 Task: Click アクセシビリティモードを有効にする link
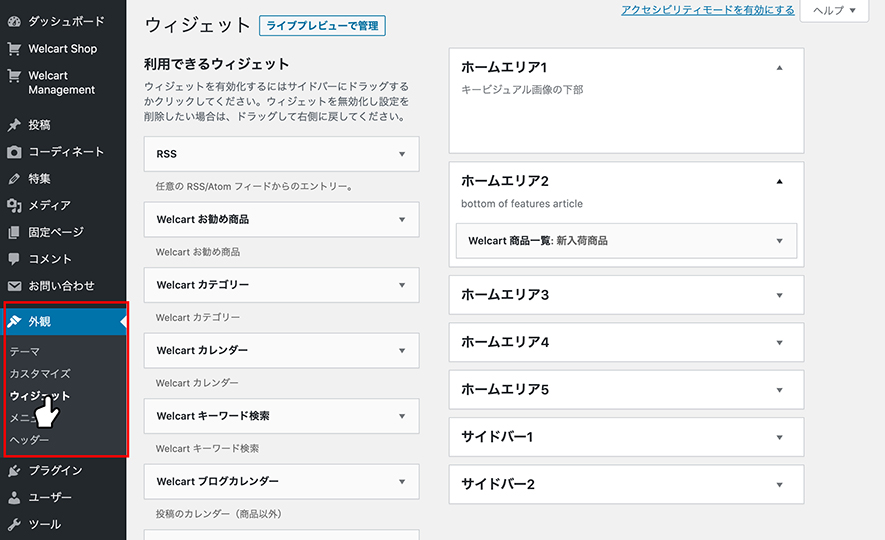click(708, 10)
